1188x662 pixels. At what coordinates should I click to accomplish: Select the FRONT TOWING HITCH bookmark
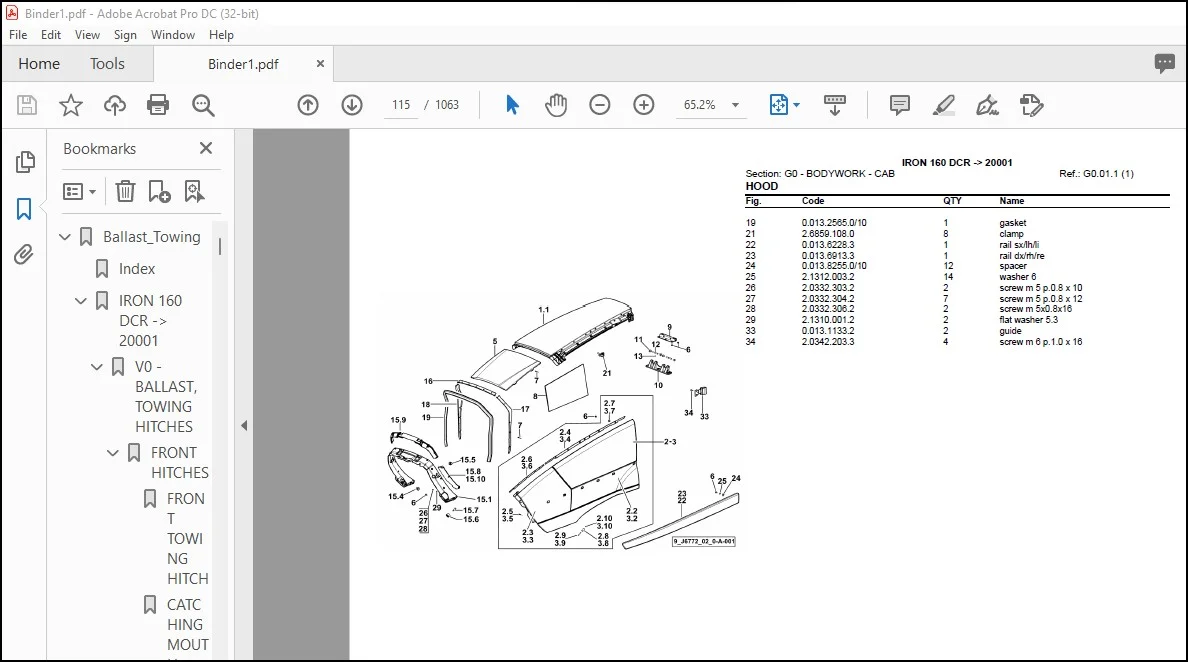pyautogui.click(x=186, y=539)
